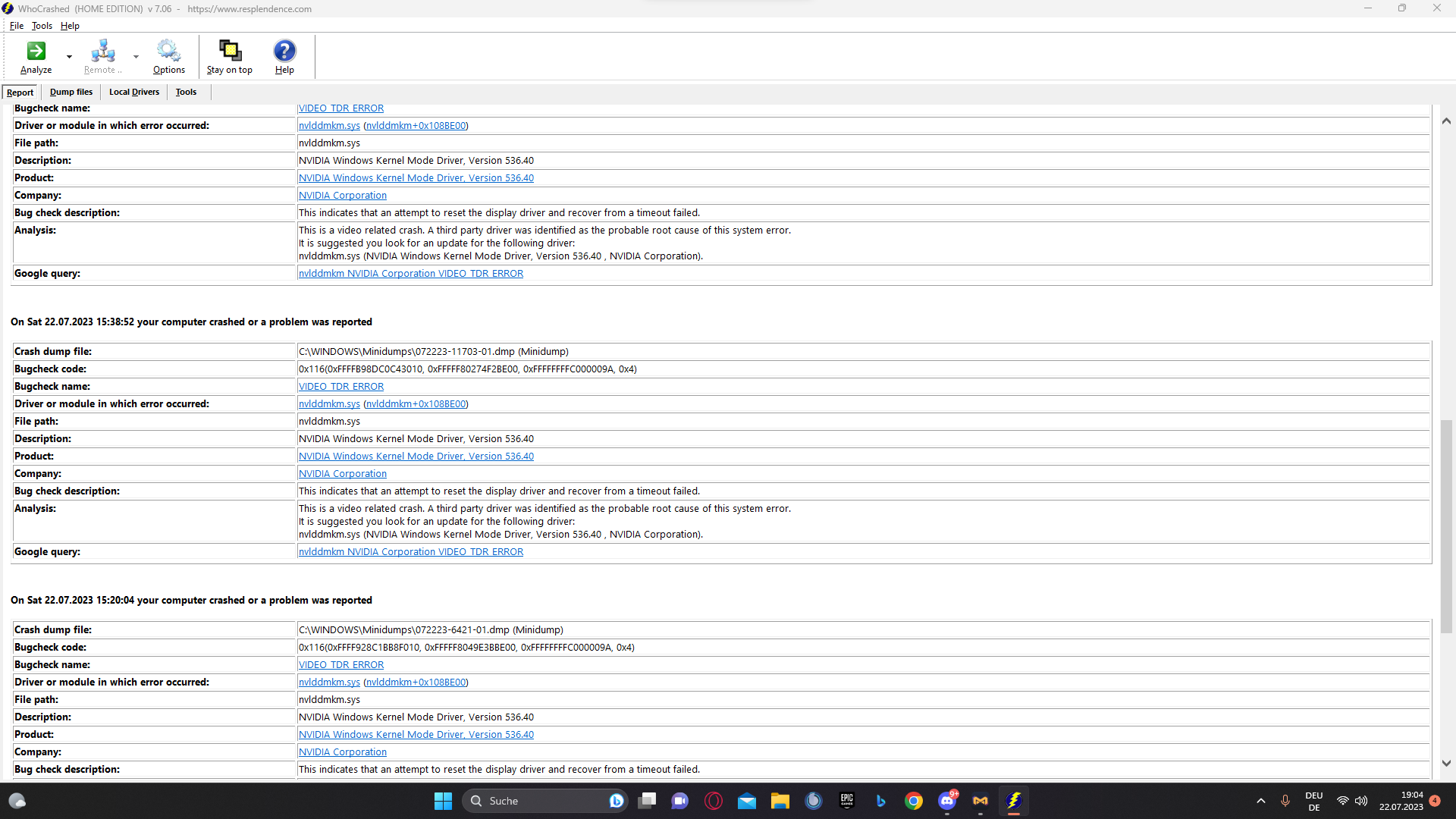Click the Help question mark icon
Image resolution: width=1456 pixels, height=819 pixels.
pos(284,52)
